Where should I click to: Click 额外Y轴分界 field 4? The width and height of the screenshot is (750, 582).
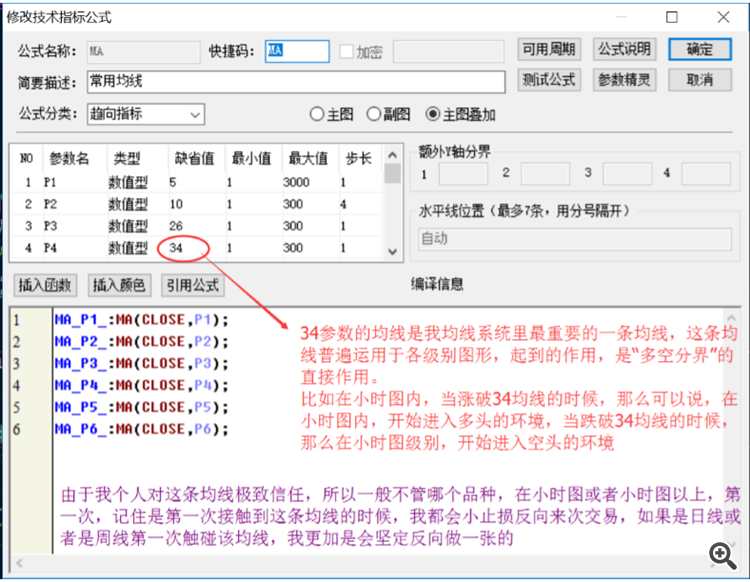point(706,174)
